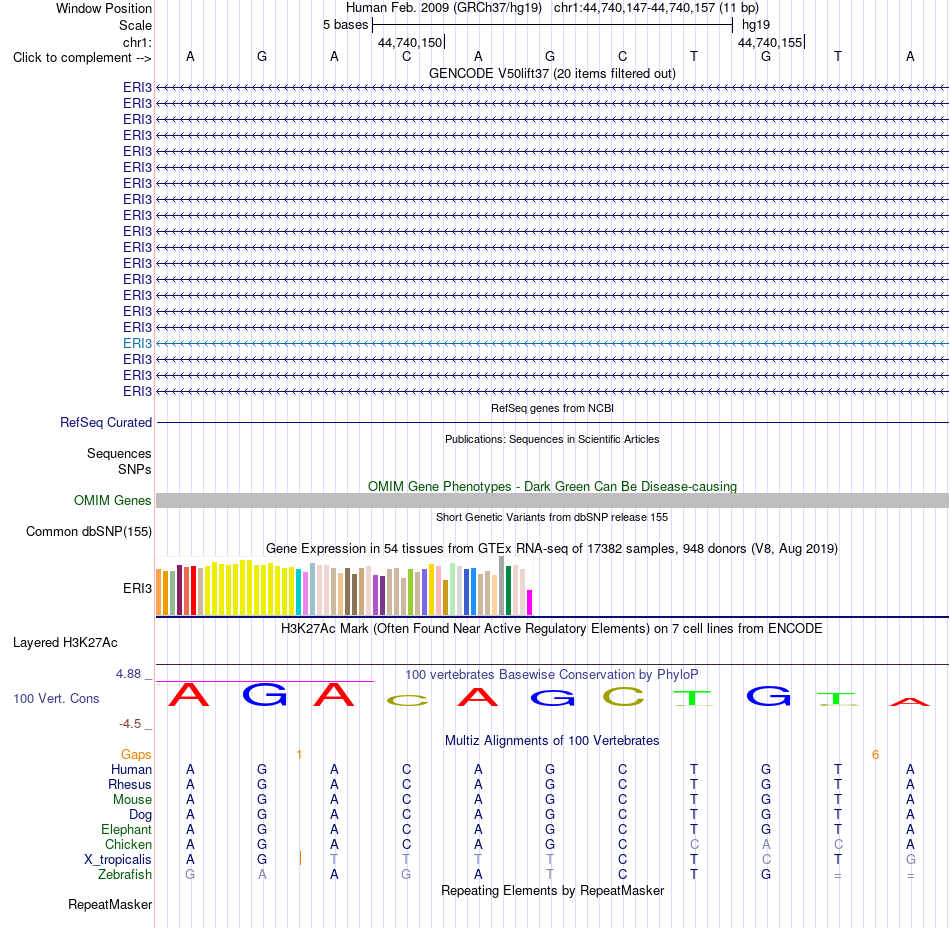The image size is (950, 928).
Task: Open the GENCODE V50lift37 track title
Action: (552, 73)
